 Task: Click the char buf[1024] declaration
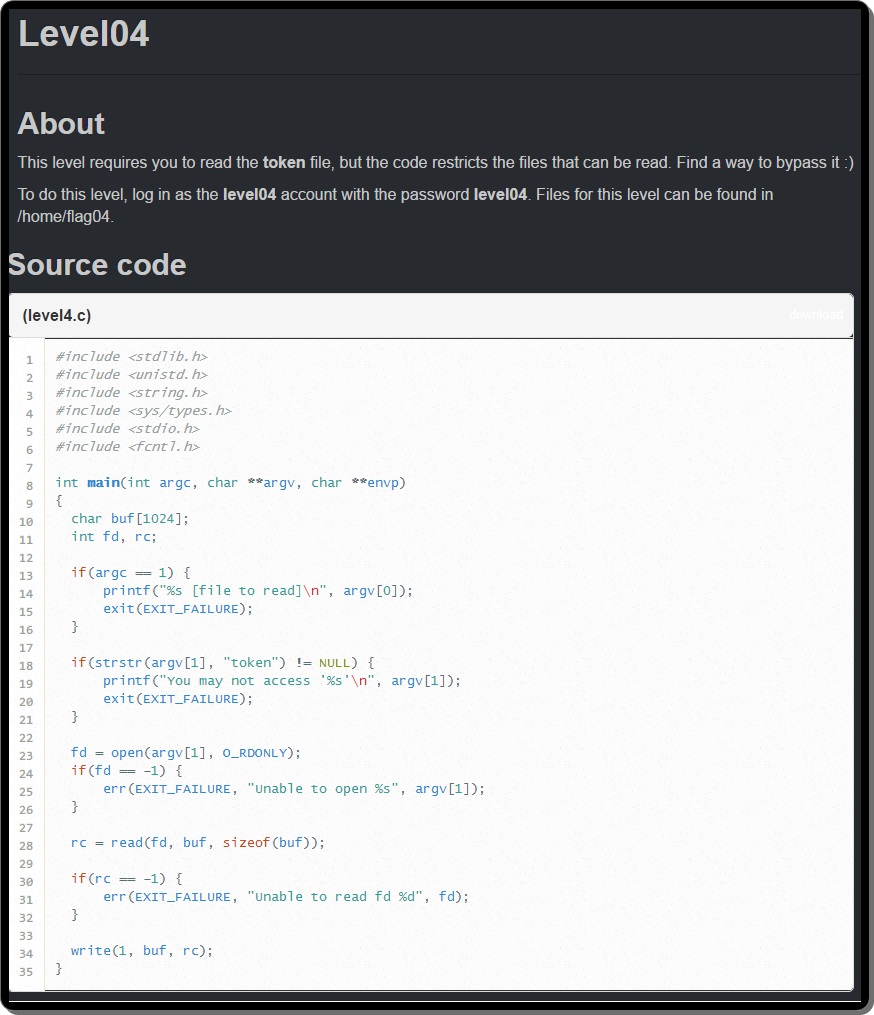pyautogui.click(x=130, y=519)
